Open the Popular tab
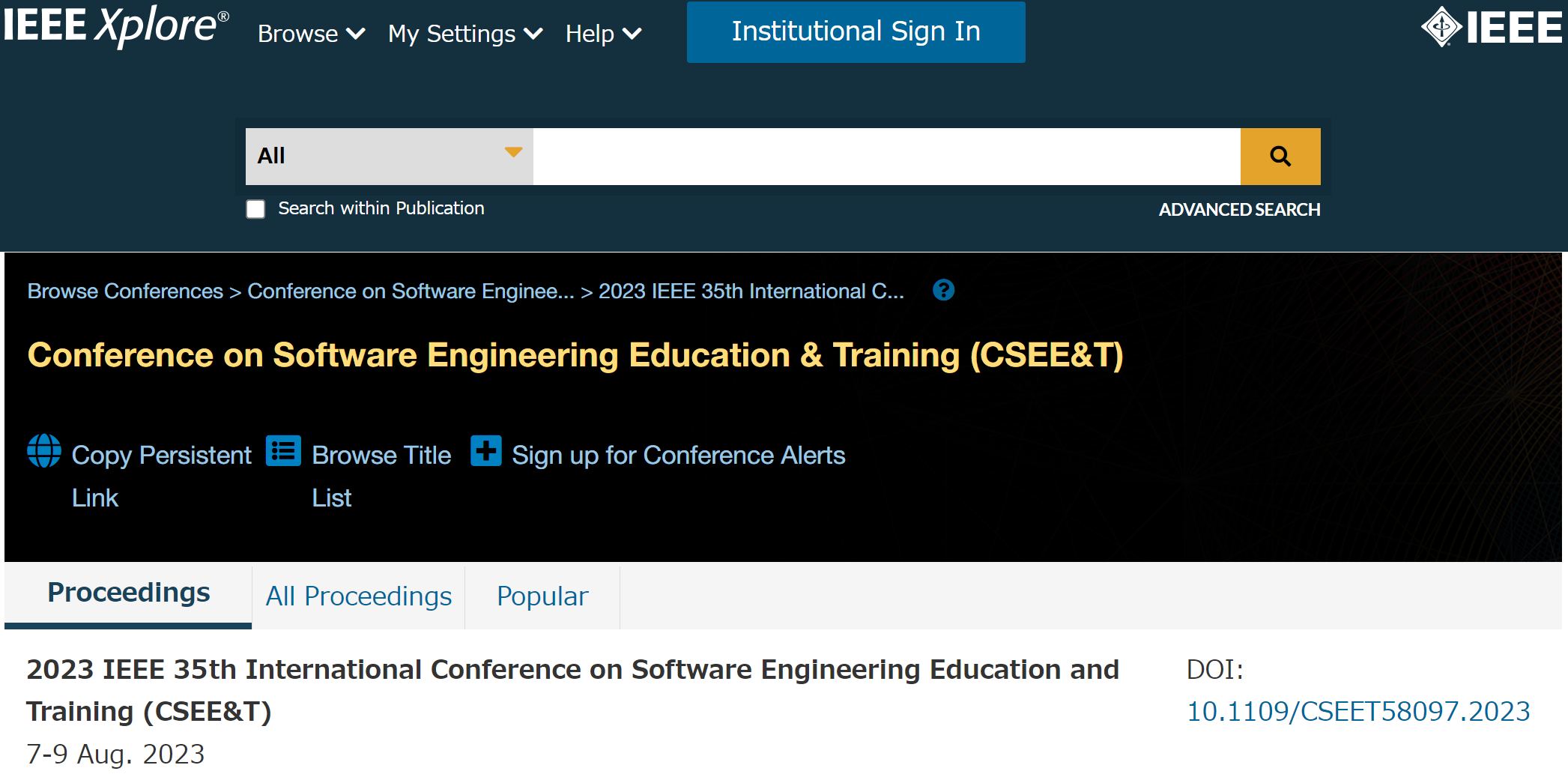This screenshot has height=774, width=1568. point(542,596)
